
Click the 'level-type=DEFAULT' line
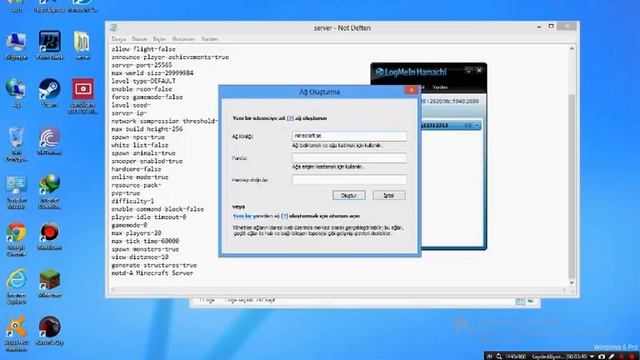tap(143, 81)
